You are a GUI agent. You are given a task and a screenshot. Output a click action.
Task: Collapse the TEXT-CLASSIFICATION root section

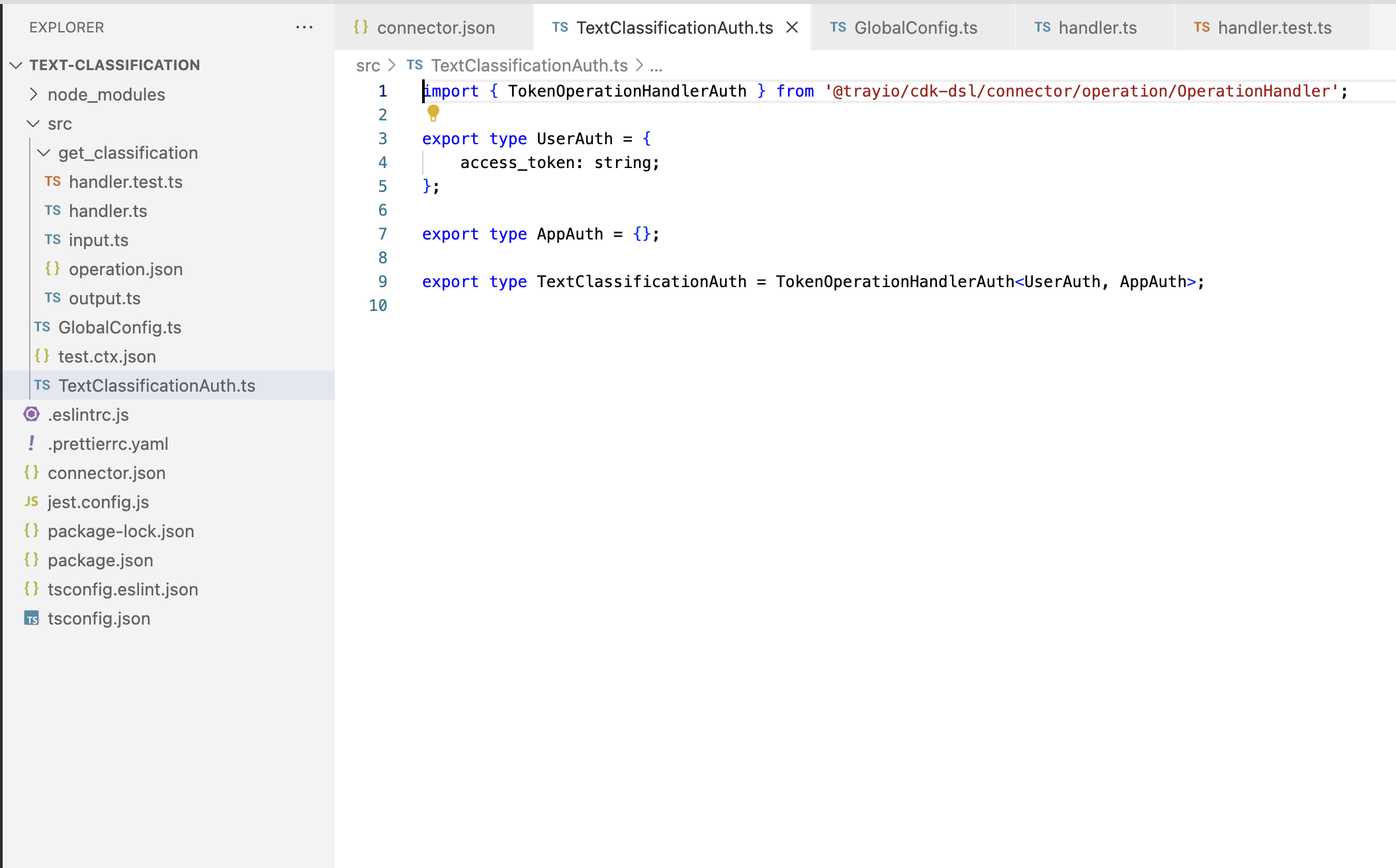click(17, 65)
